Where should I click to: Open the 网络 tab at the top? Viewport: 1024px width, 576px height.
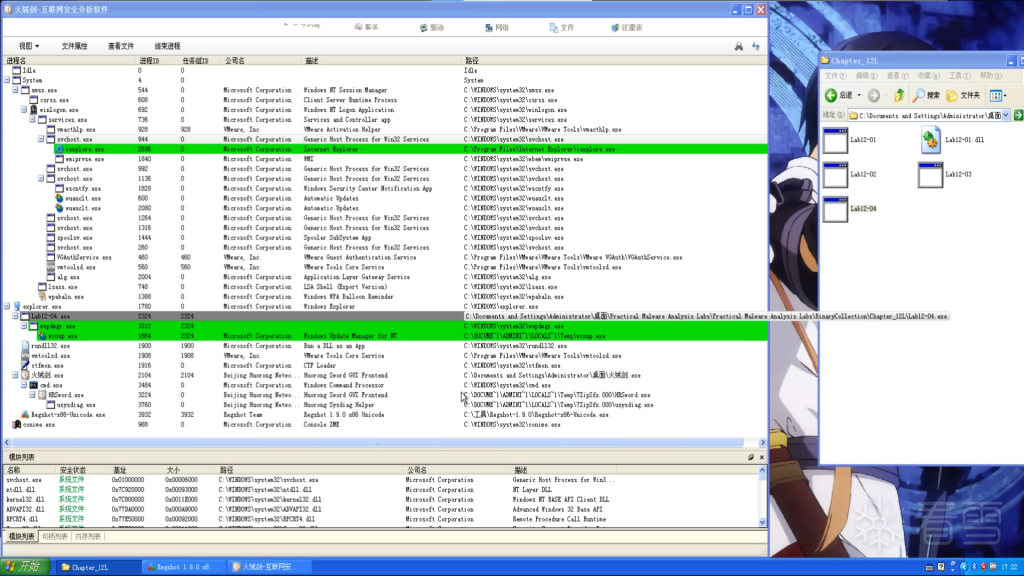point(497,27)
